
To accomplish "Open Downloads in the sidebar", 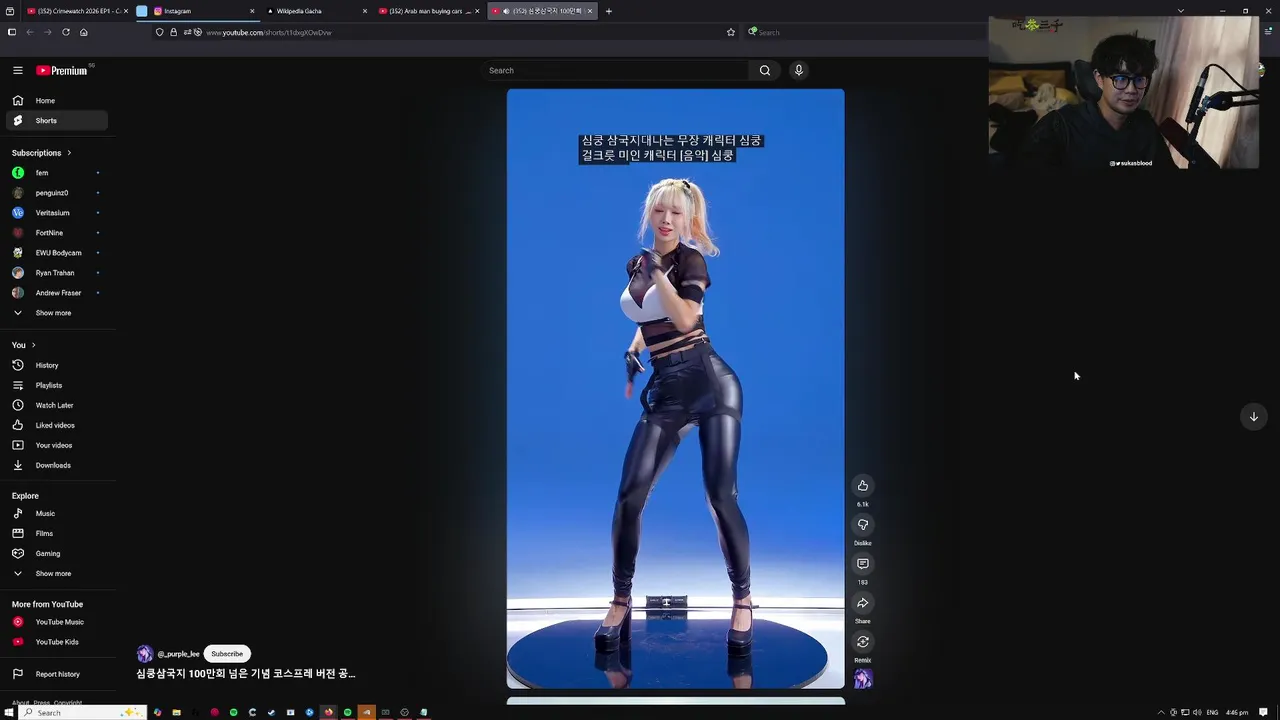I will [x=55, y=465].
